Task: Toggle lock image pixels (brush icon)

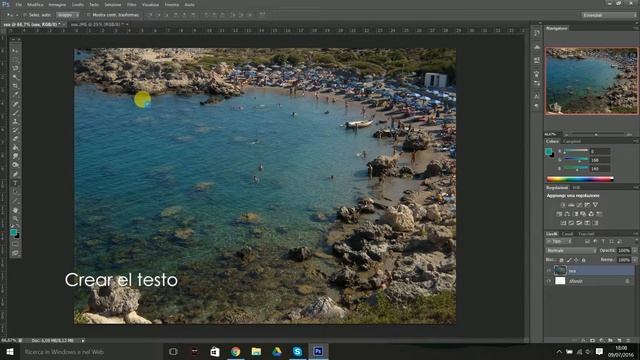Action: [x=569, y=260]
